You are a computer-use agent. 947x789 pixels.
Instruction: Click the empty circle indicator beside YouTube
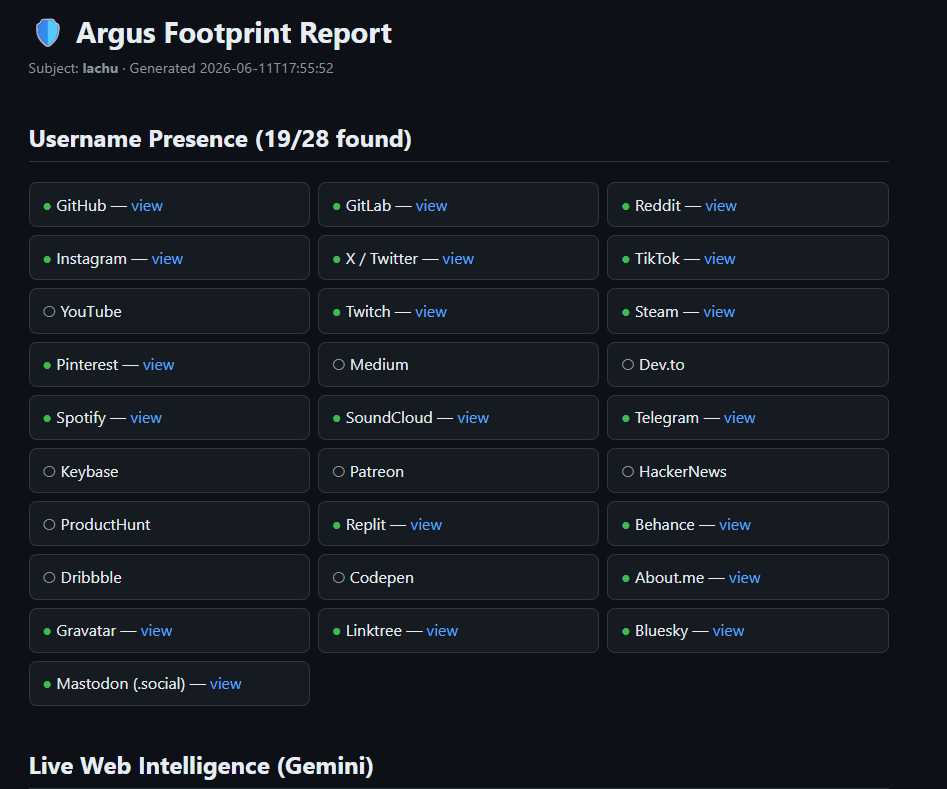click(x=50, y=312)
